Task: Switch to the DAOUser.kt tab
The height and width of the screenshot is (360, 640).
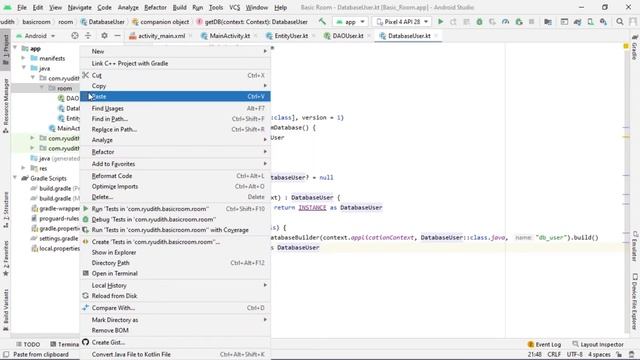Action: click(x=347, y=36)
